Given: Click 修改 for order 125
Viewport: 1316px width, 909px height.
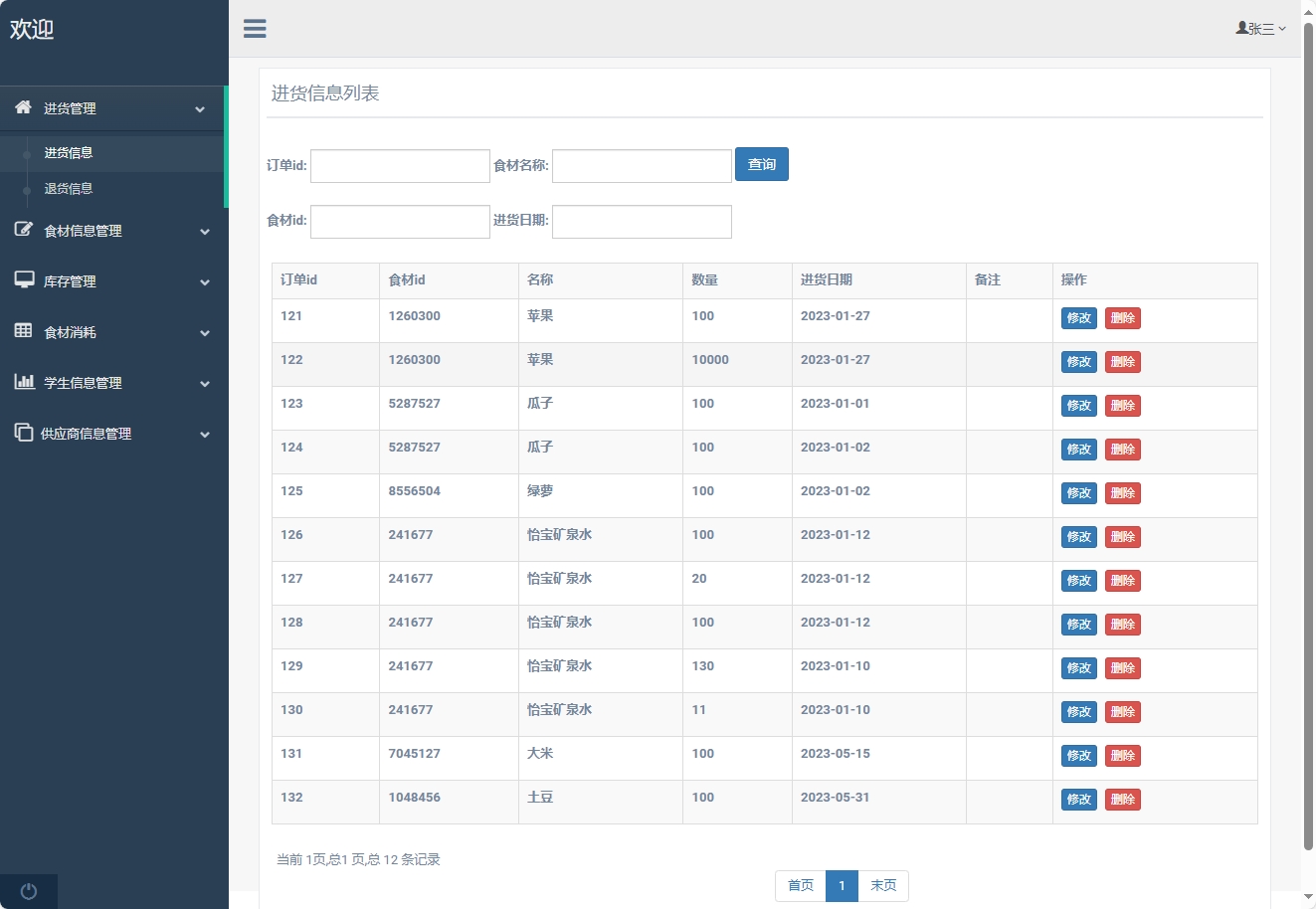Looking at the screenshot, I should tap(1078, 493).
